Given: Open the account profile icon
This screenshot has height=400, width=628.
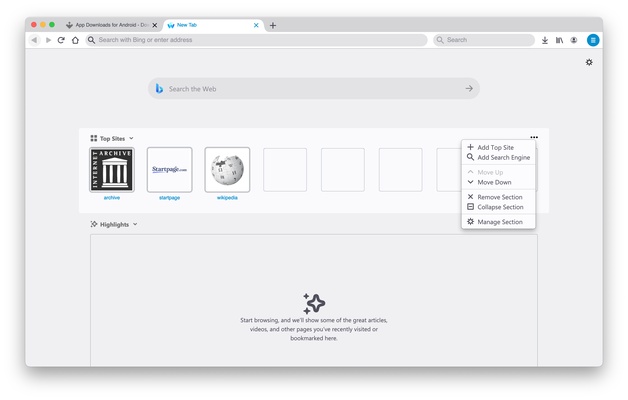Looking at the screenshot, I should [574, 40].
